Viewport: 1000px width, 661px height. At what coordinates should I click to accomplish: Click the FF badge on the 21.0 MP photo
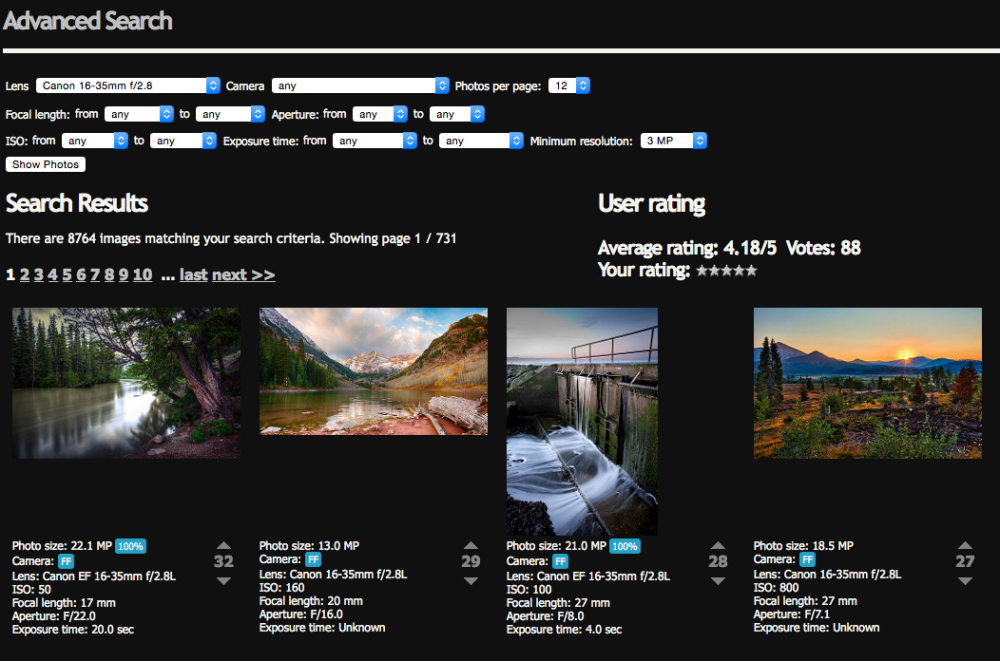[560, 561]
